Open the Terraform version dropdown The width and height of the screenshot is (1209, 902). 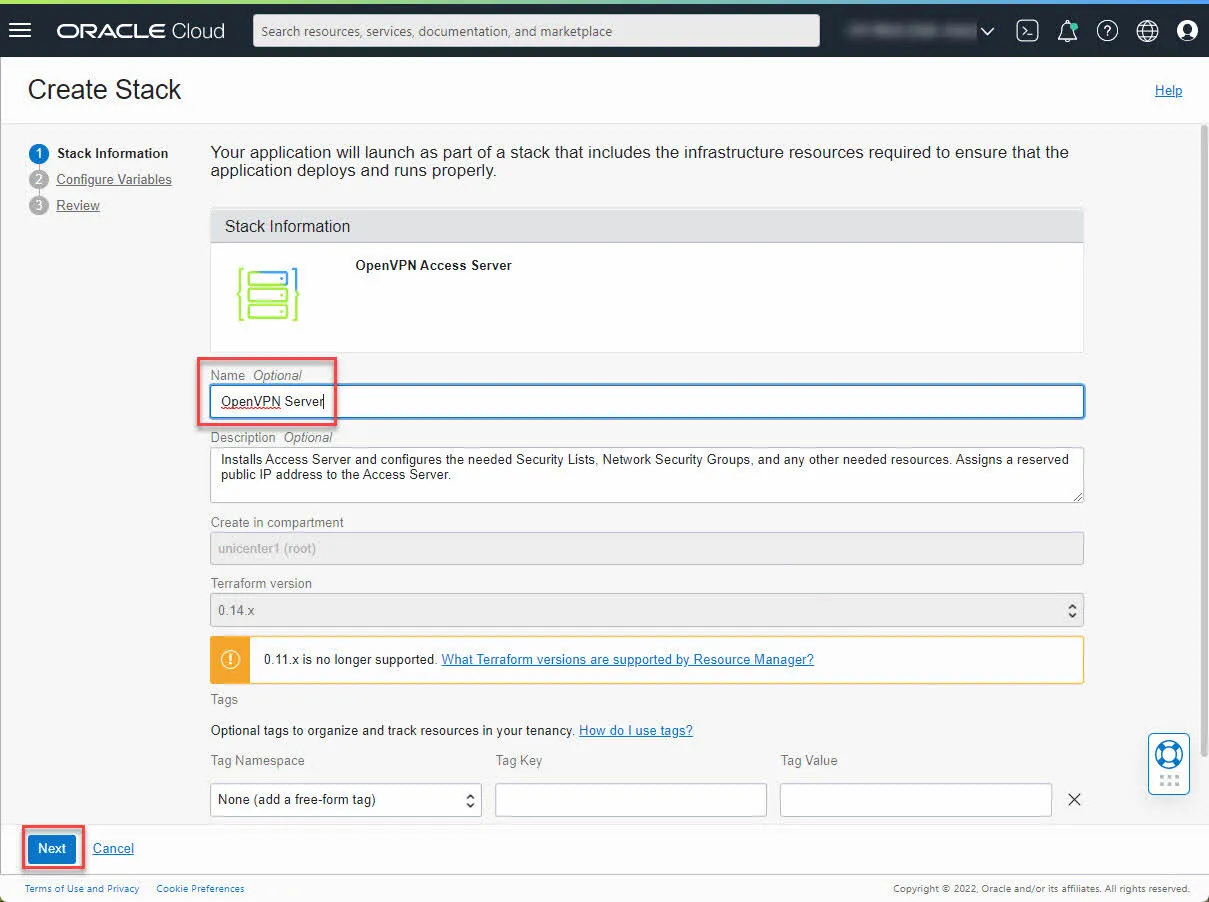(x=647, y=610)
